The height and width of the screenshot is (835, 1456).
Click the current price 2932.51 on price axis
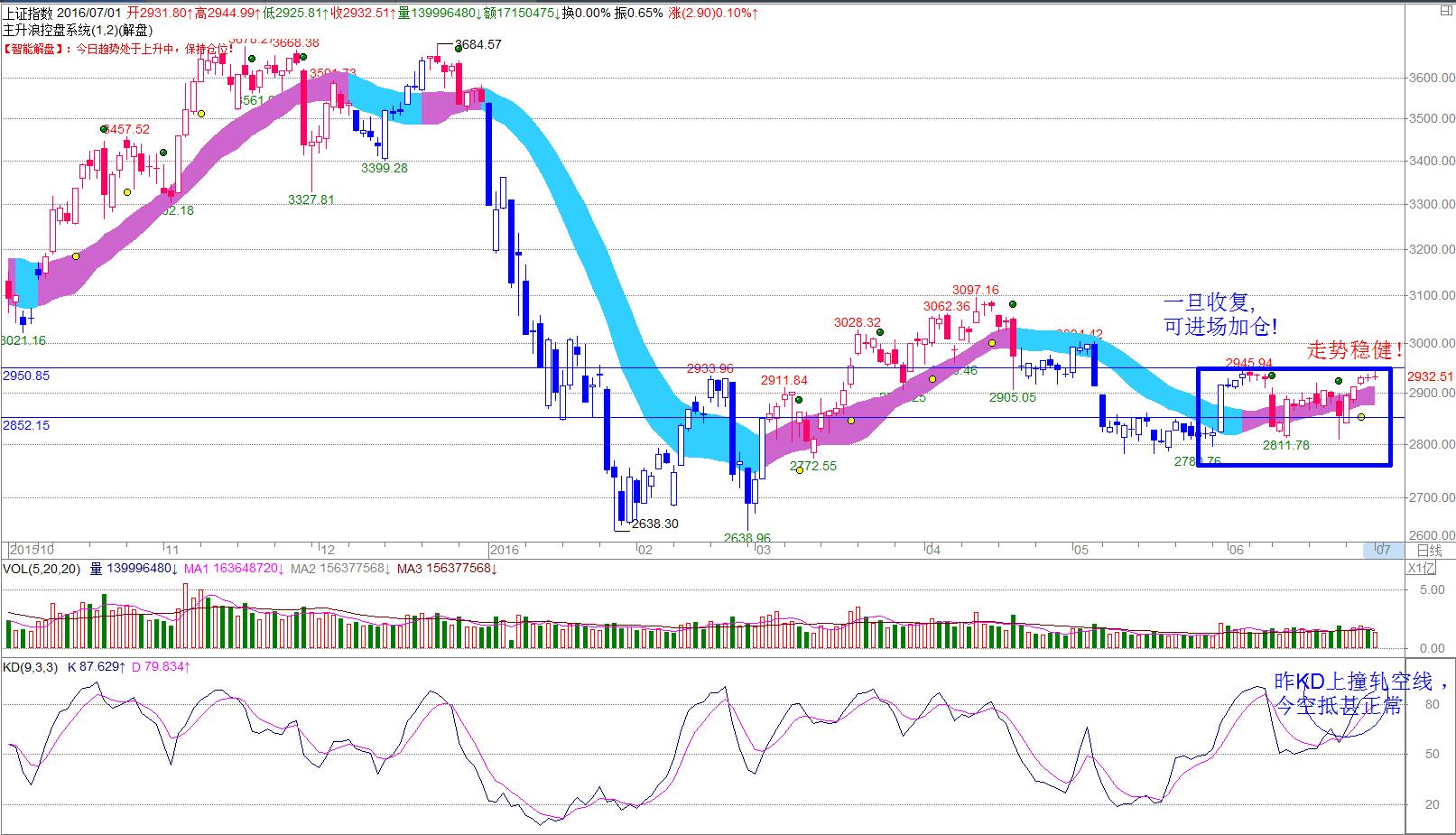(x=1431, y=376)
